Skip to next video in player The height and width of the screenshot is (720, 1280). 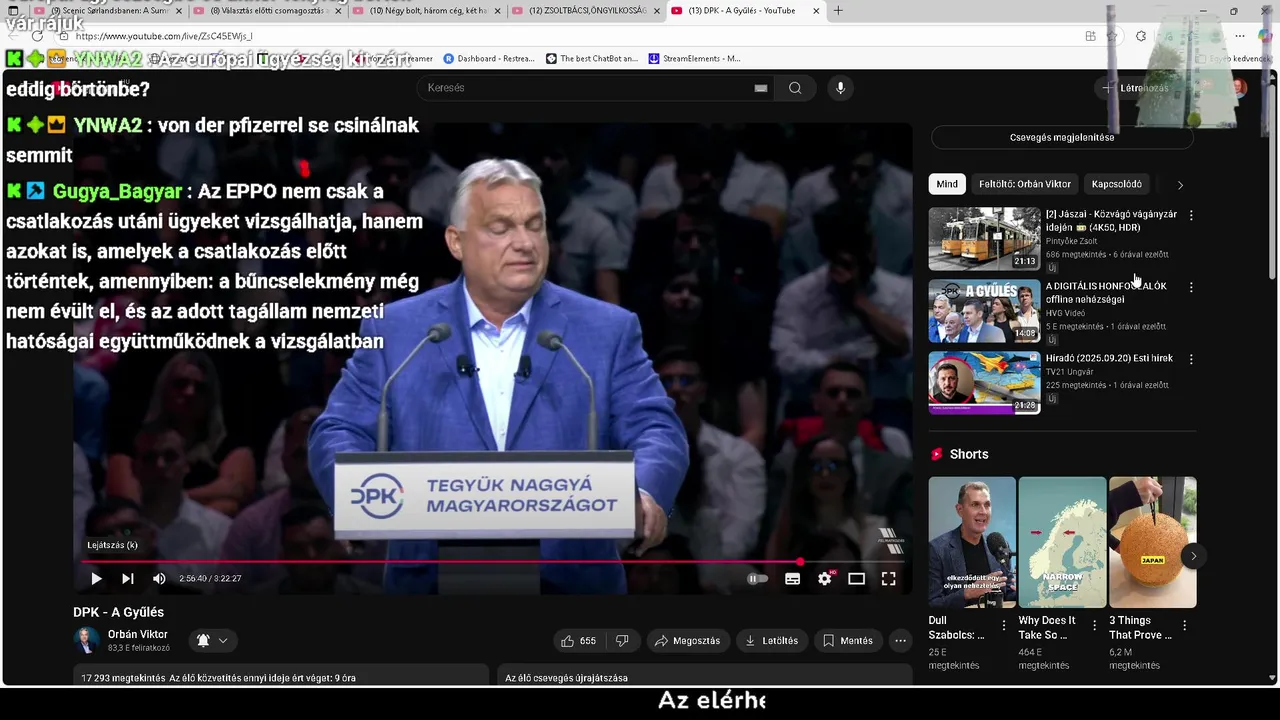coord(128,578)
